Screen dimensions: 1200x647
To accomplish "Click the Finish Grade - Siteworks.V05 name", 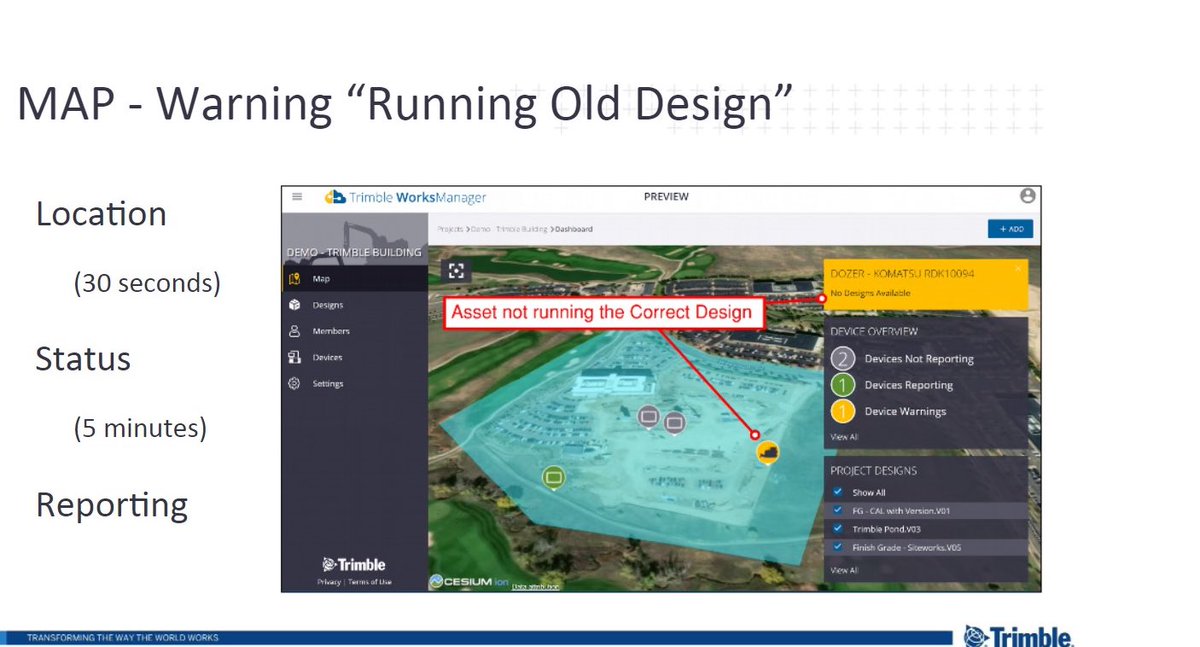I will coord(907,547).
